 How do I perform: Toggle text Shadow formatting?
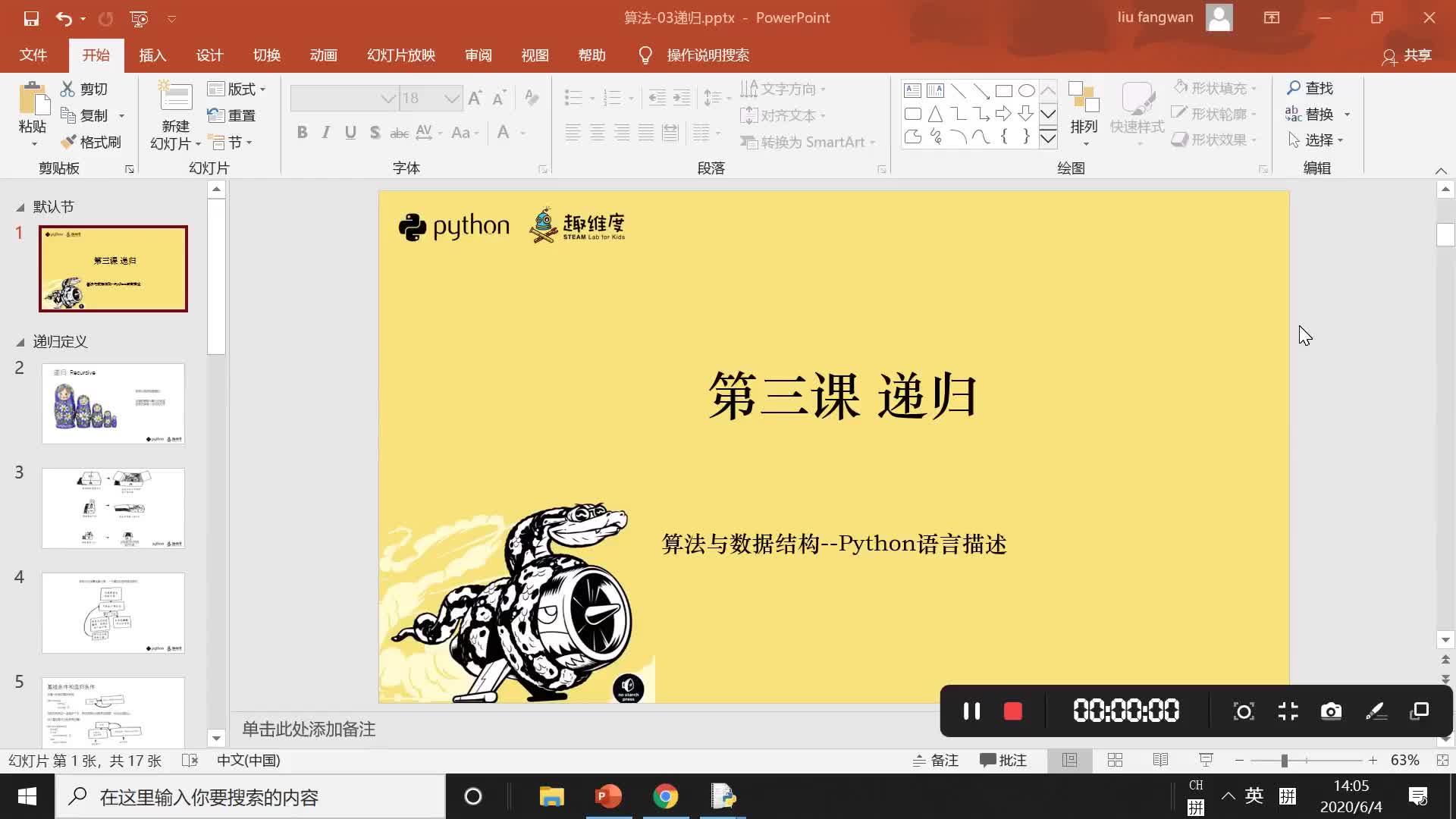point(375,133)
